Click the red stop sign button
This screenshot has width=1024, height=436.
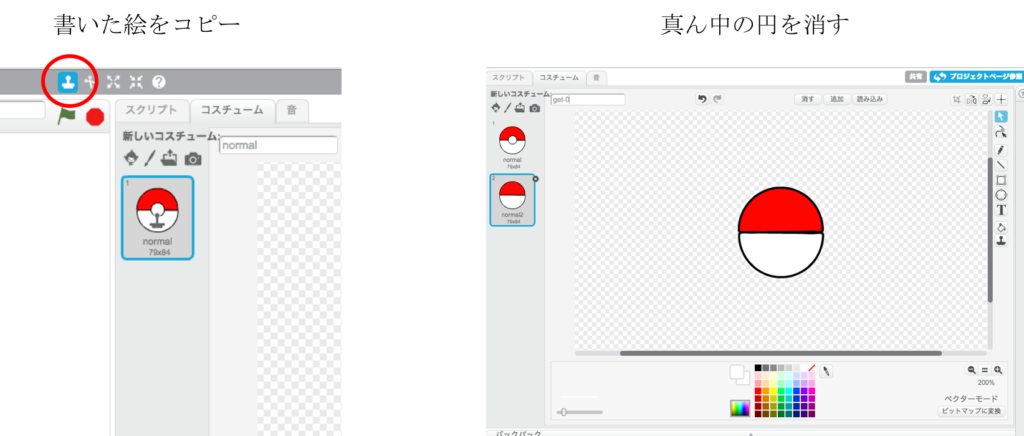coord(95,117)
